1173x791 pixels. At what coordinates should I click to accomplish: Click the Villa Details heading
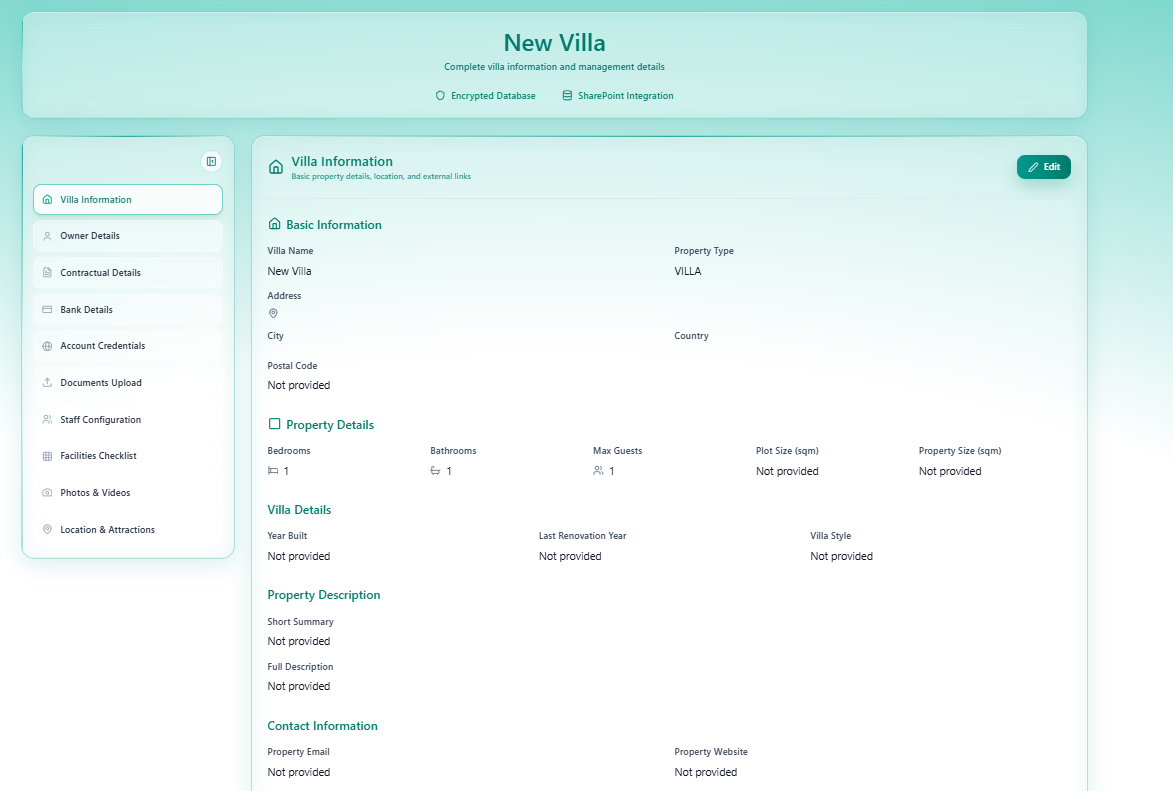pos(299,510)
